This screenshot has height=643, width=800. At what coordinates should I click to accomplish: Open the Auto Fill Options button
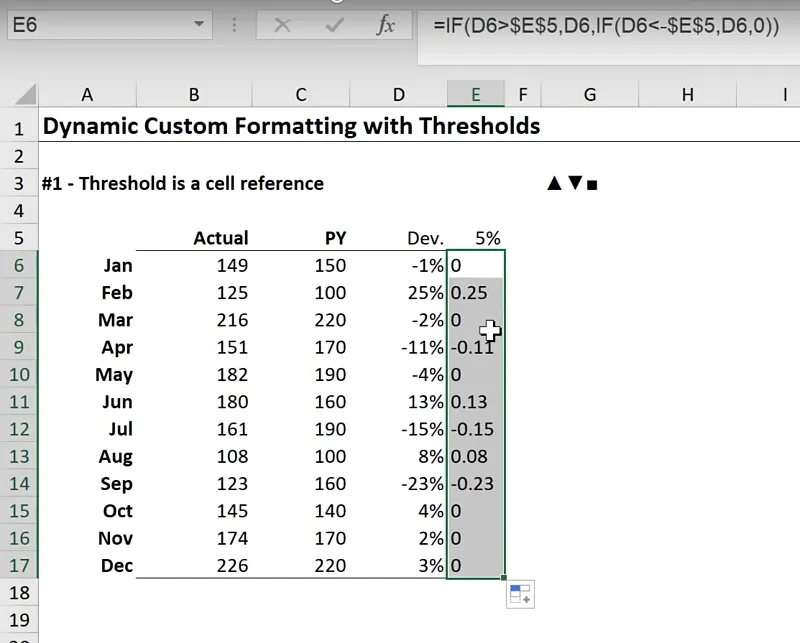[x=520, y=594]
